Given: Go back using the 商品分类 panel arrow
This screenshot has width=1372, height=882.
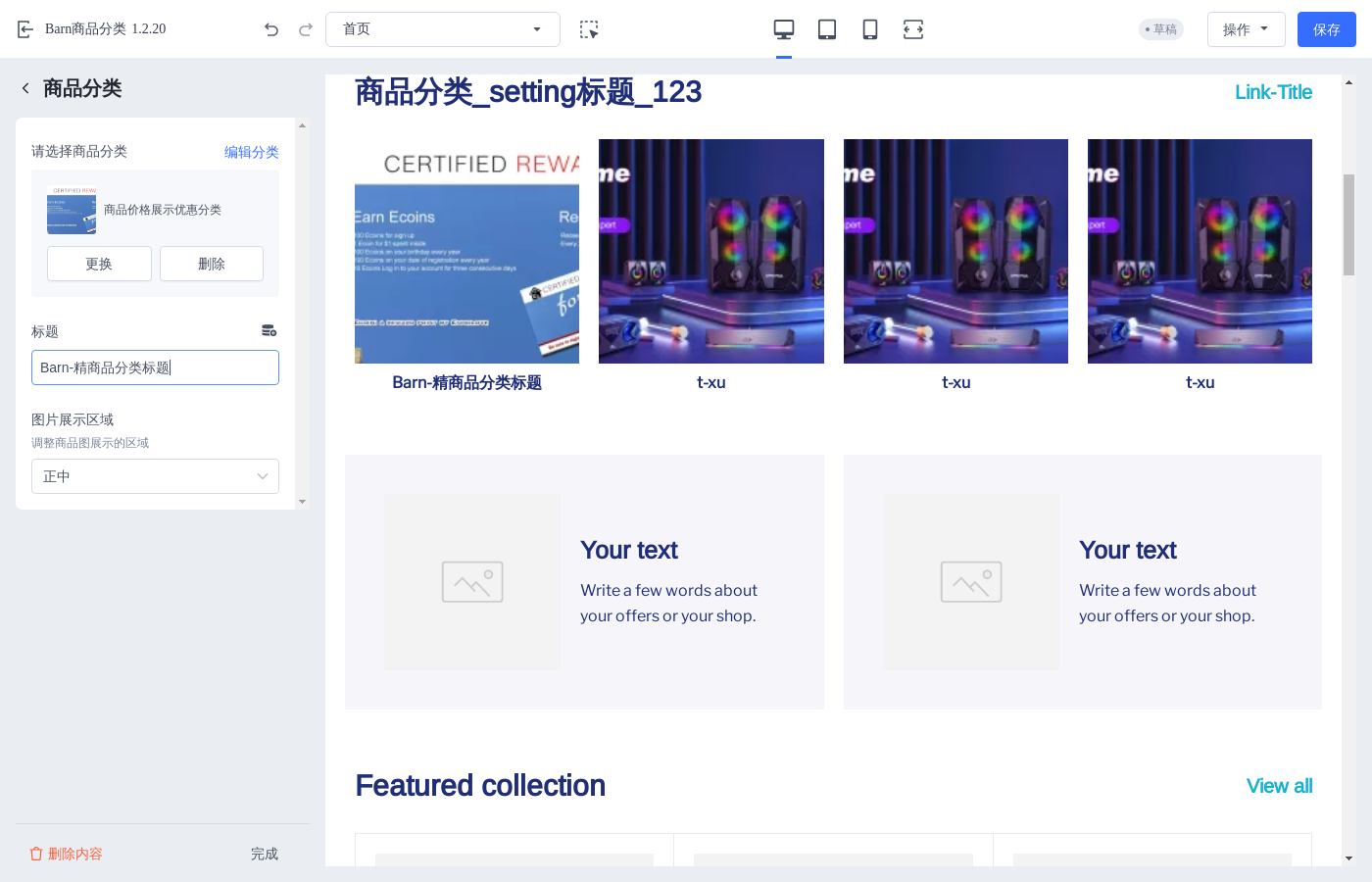Looking at the screenshot, I should point(24,87).
